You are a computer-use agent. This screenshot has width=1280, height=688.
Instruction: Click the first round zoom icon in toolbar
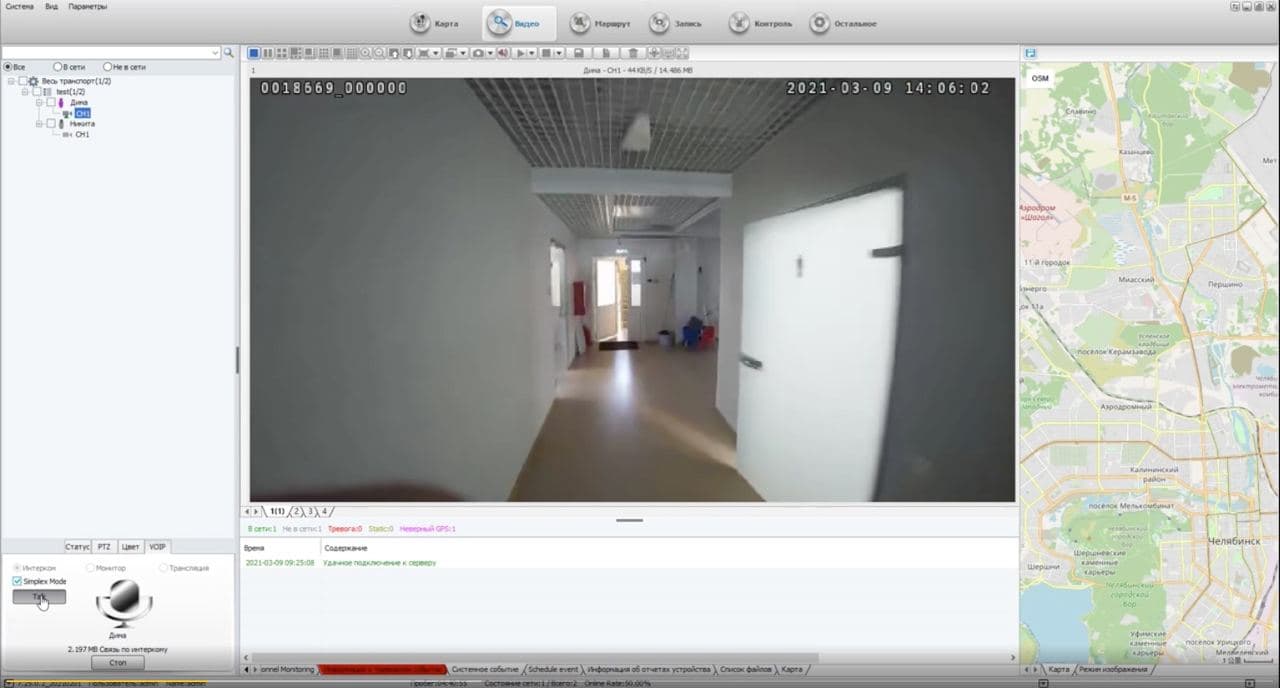coord(366,53)
